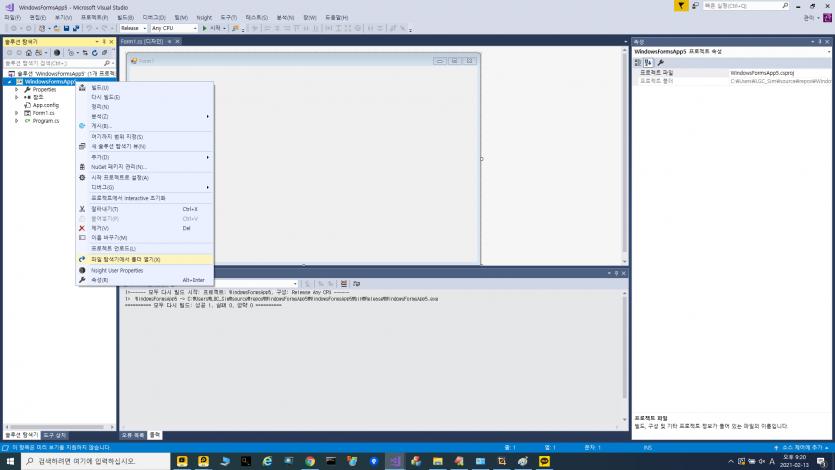Click the Nsight User Properties icon

(82, 270)
